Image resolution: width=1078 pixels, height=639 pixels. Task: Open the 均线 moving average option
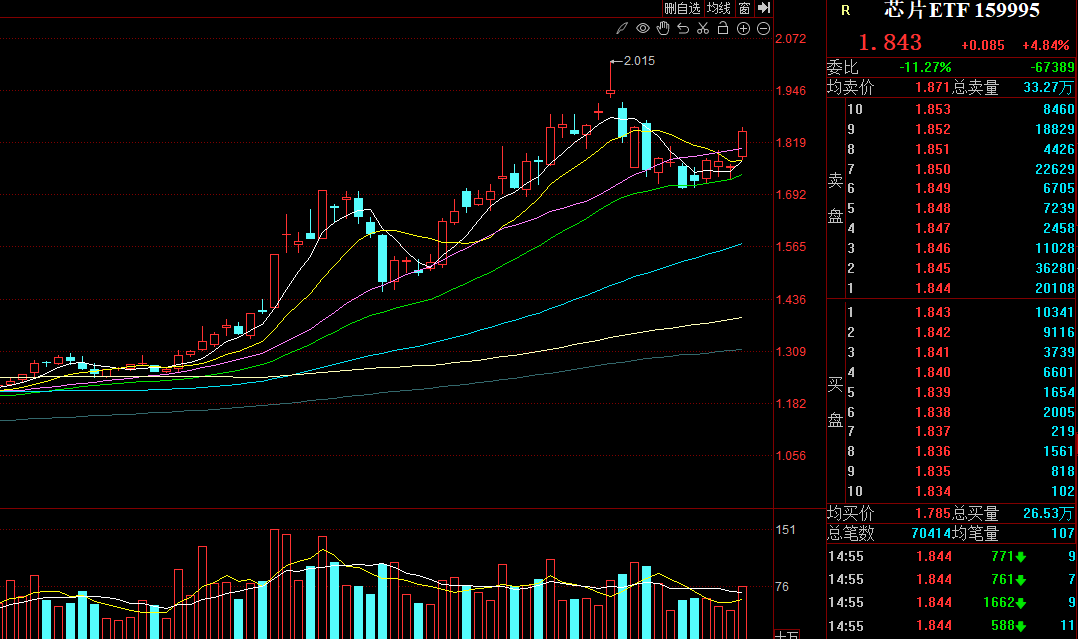(720, 8)
